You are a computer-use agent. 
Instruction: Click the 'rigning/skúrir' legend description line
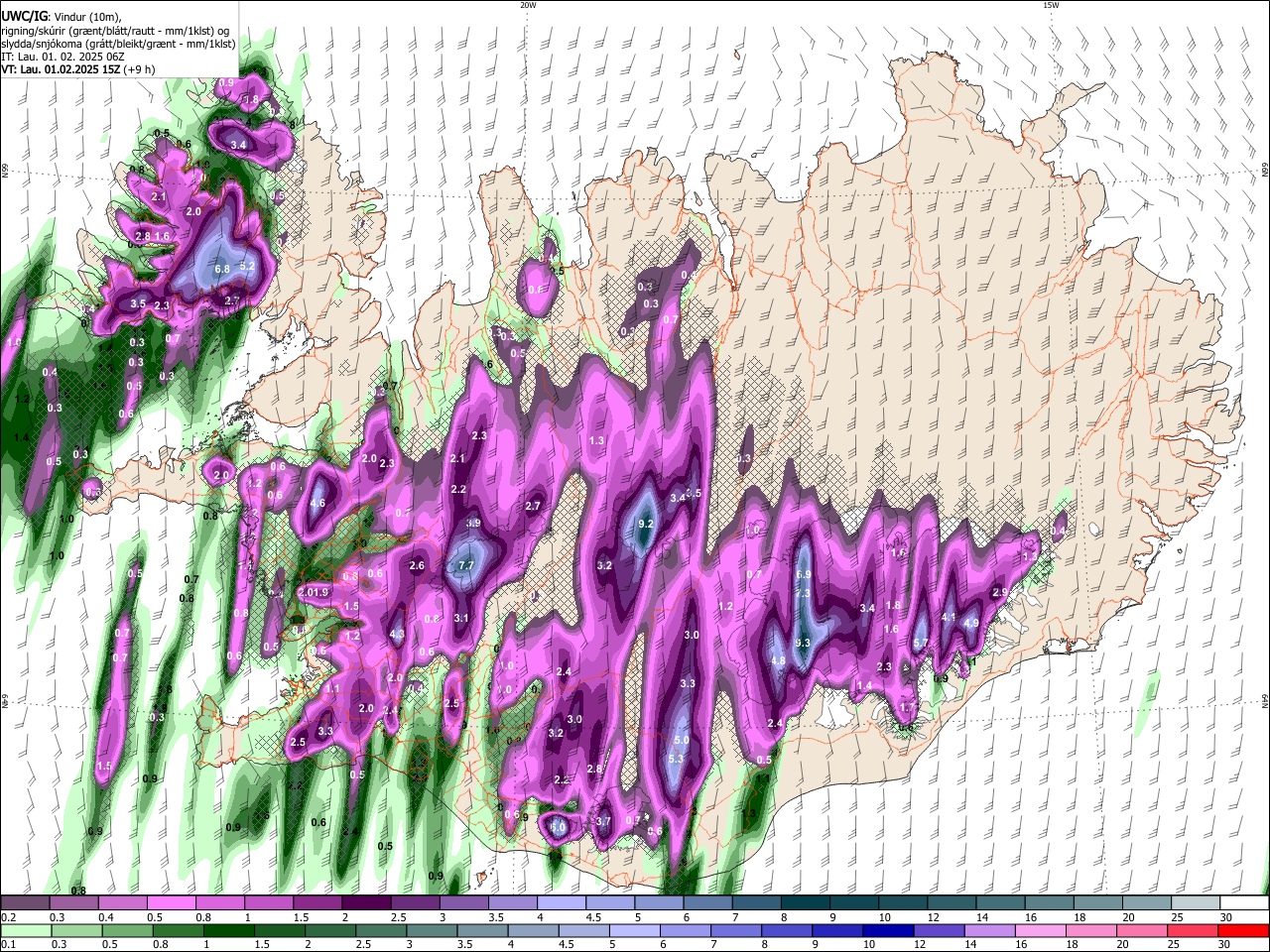click(116, 30)
